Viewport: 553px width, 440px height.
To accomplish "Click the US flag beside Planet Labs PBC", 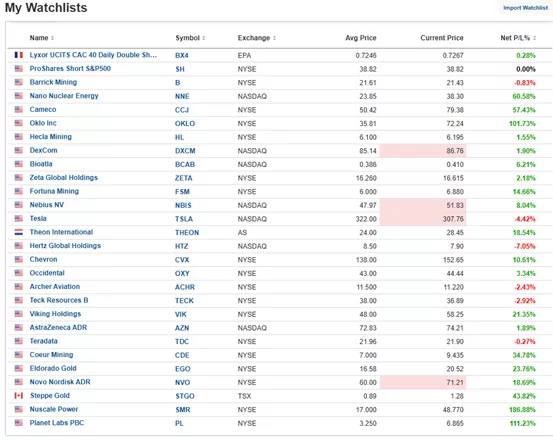I will 19,423.
